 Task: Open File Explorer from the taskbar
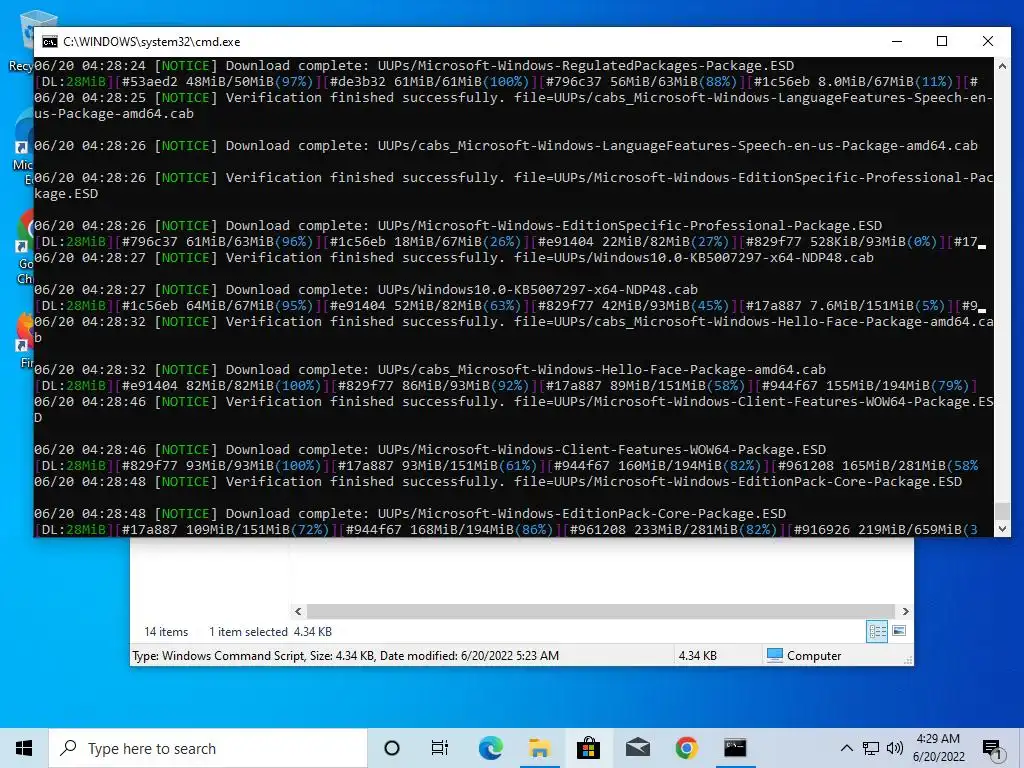coord(539,748)
